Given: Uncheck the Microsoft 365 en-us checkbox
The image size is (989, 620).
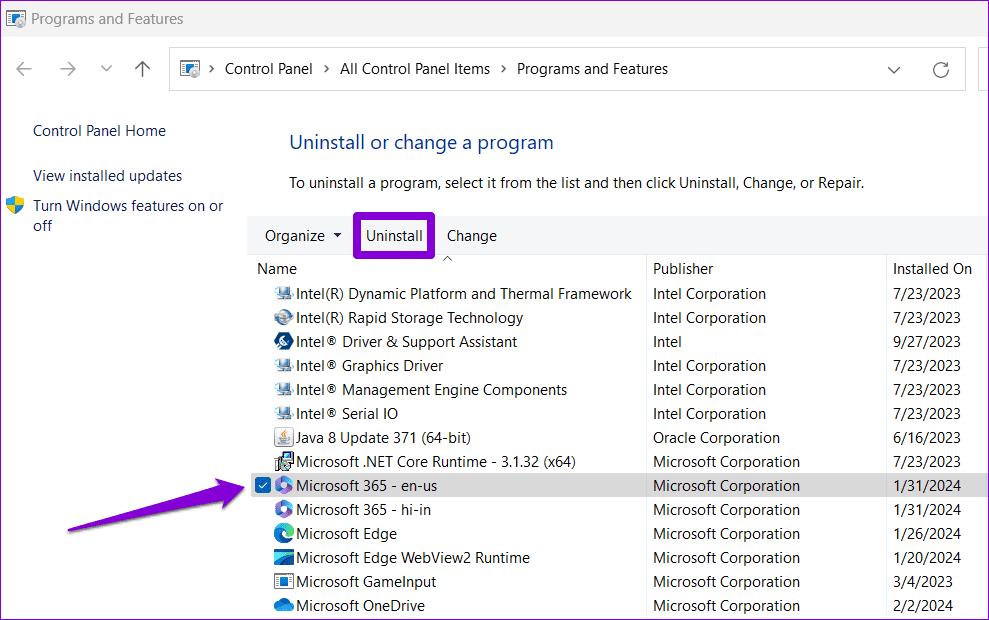Looking at the screenshot, I should 262,485.
